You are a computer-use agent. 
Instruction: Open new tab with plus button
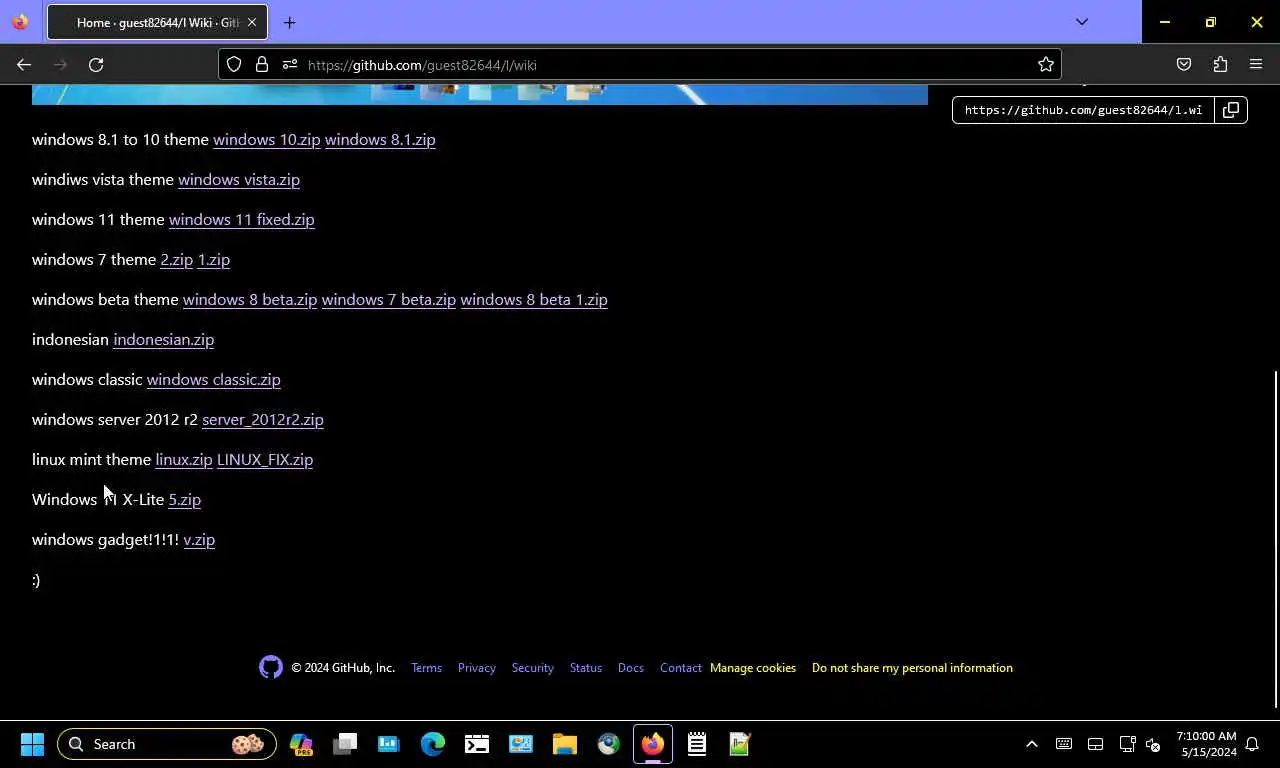pyautogui.click(x=289, y=22)
